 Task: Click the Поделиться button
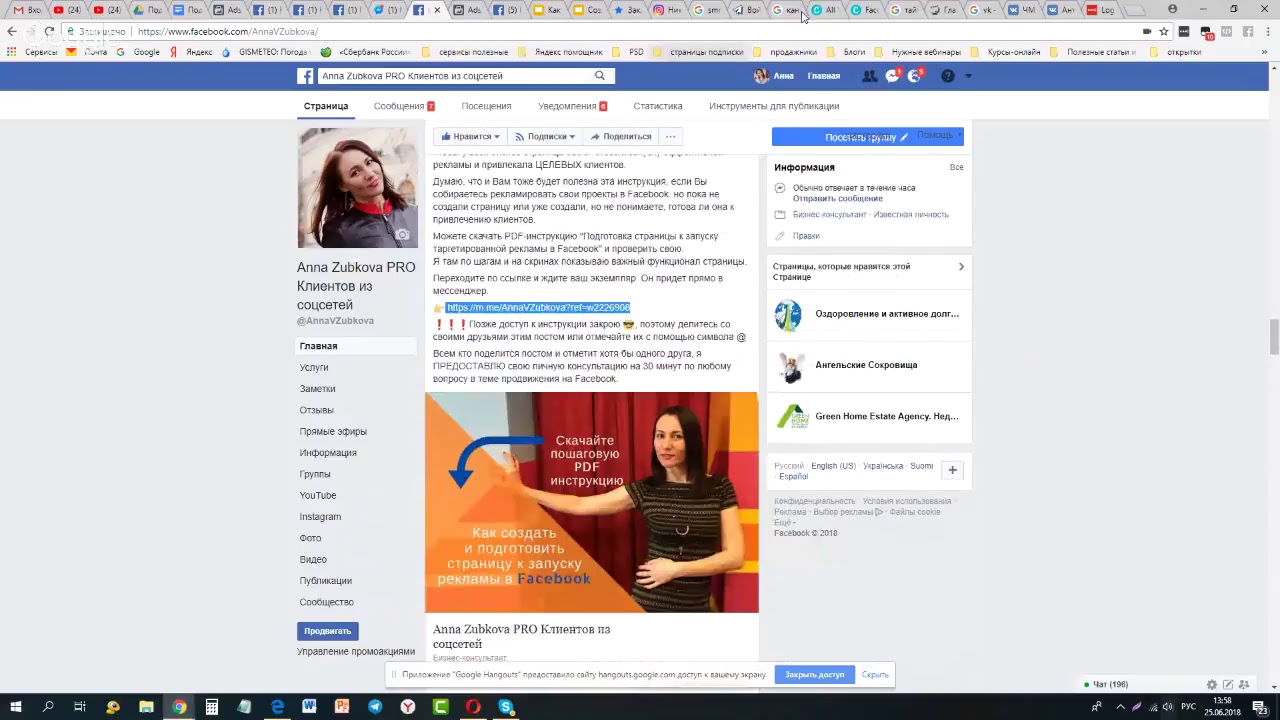click(621, 136)
